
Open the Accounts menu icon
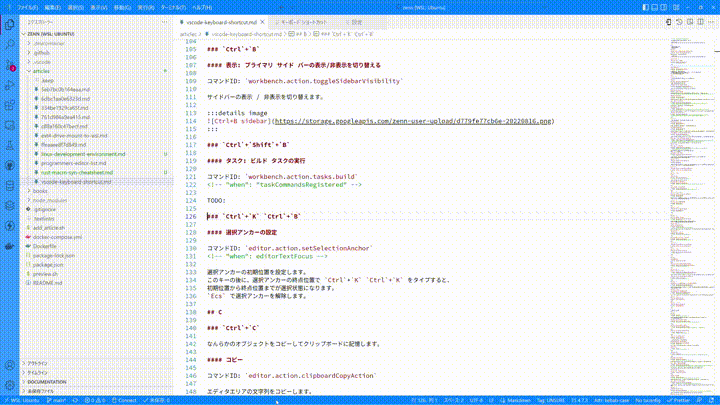click(x=10, y=366)
